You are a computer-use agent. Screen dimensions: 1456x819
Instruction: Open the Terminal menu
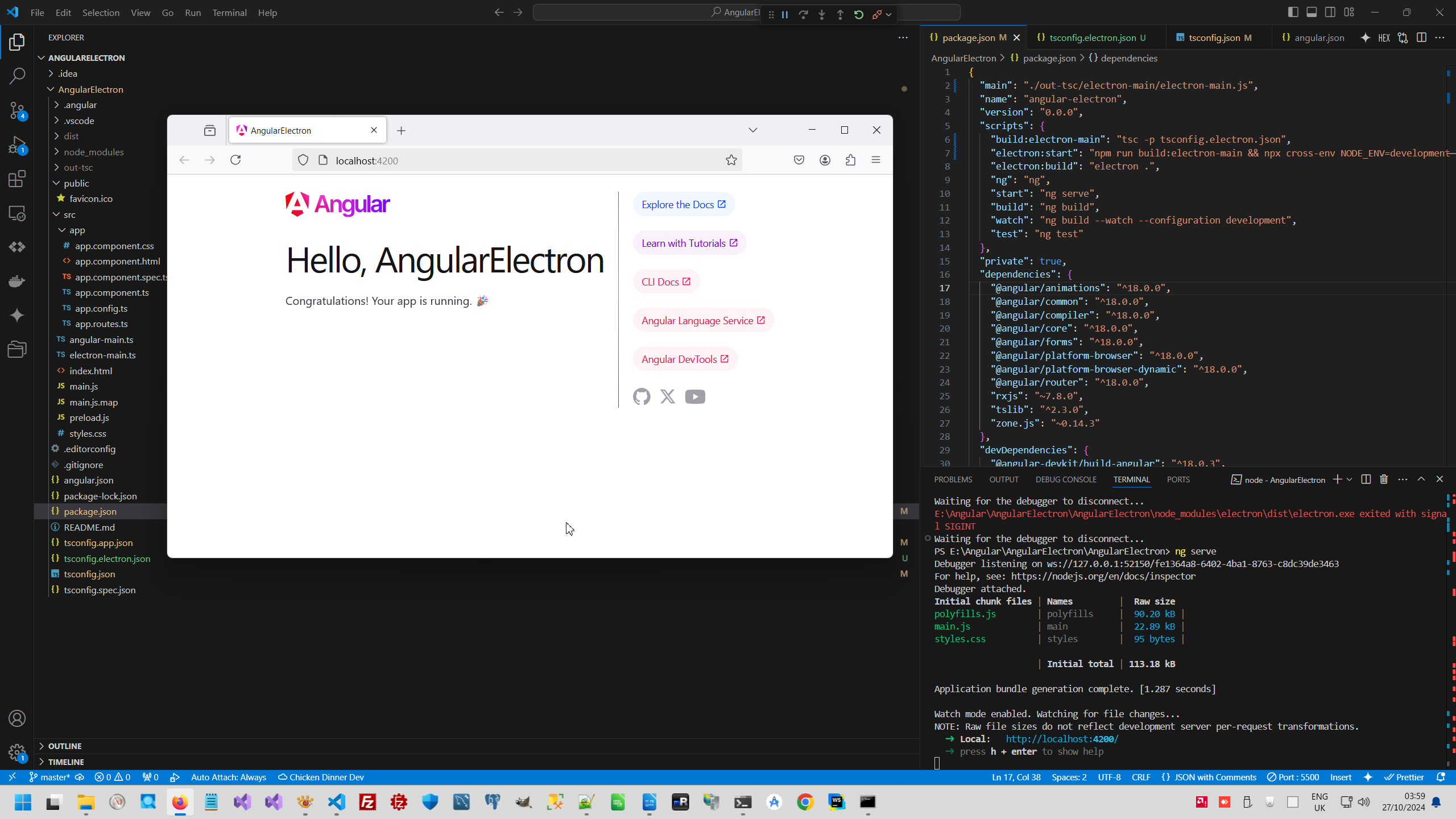[229, 13]
